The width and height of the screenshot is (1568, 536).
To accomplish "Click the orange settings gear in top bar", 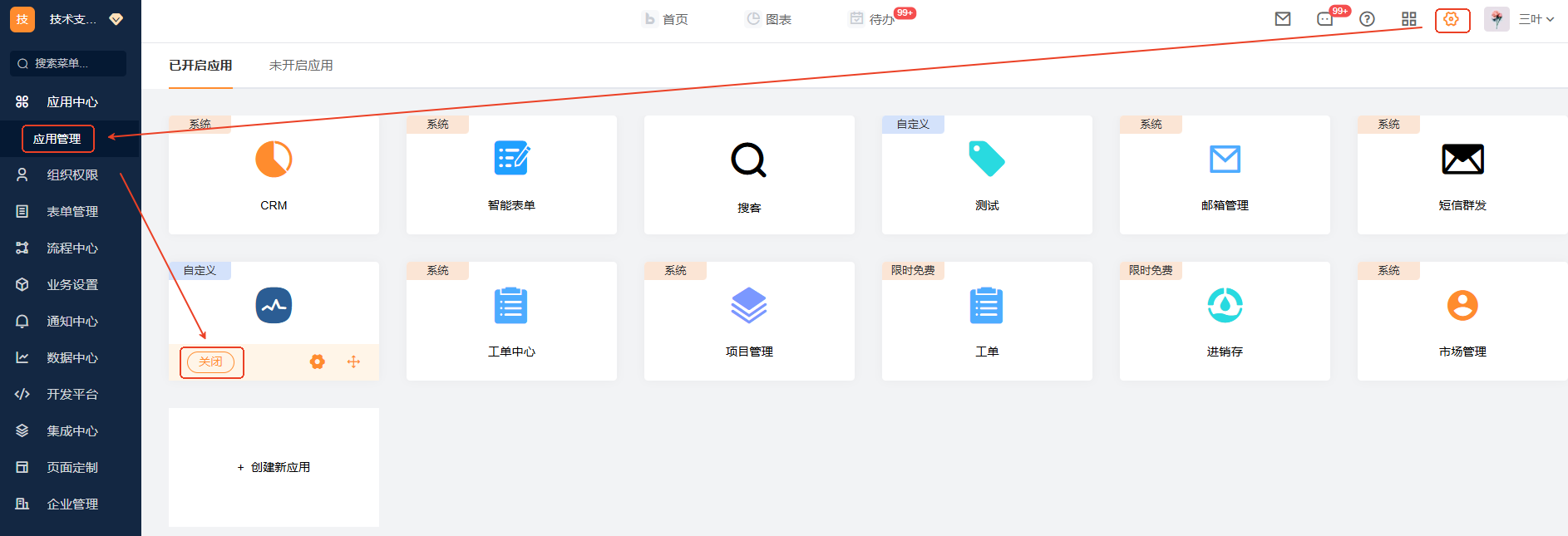I will [1452, 19].
